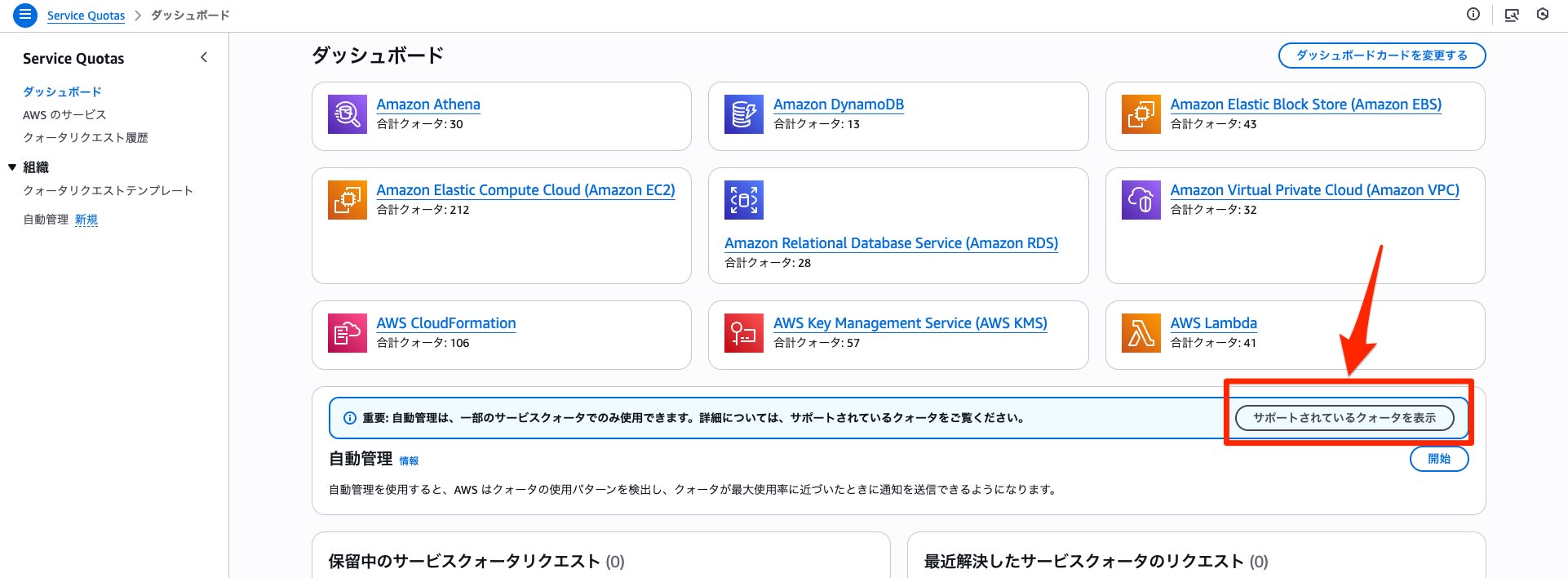Open Amazon Virtual Private Cloud (Amazon VPC) link

pos(1315,190)
